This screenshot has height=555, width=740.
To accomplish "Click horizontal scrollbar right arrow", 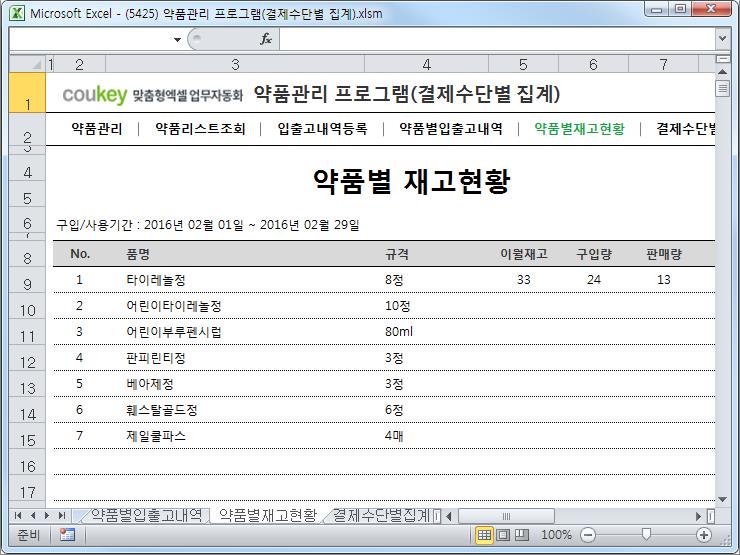I will 698,516.
